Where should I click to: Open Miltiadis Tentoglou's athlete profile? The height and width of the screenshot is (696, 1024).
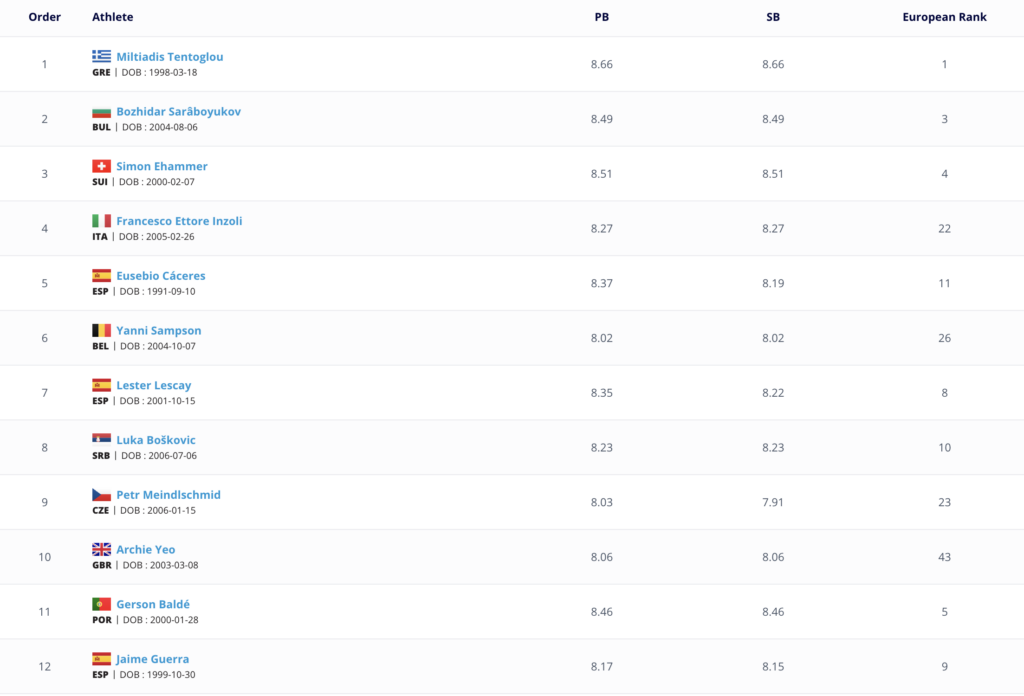(x=170, y=57)
